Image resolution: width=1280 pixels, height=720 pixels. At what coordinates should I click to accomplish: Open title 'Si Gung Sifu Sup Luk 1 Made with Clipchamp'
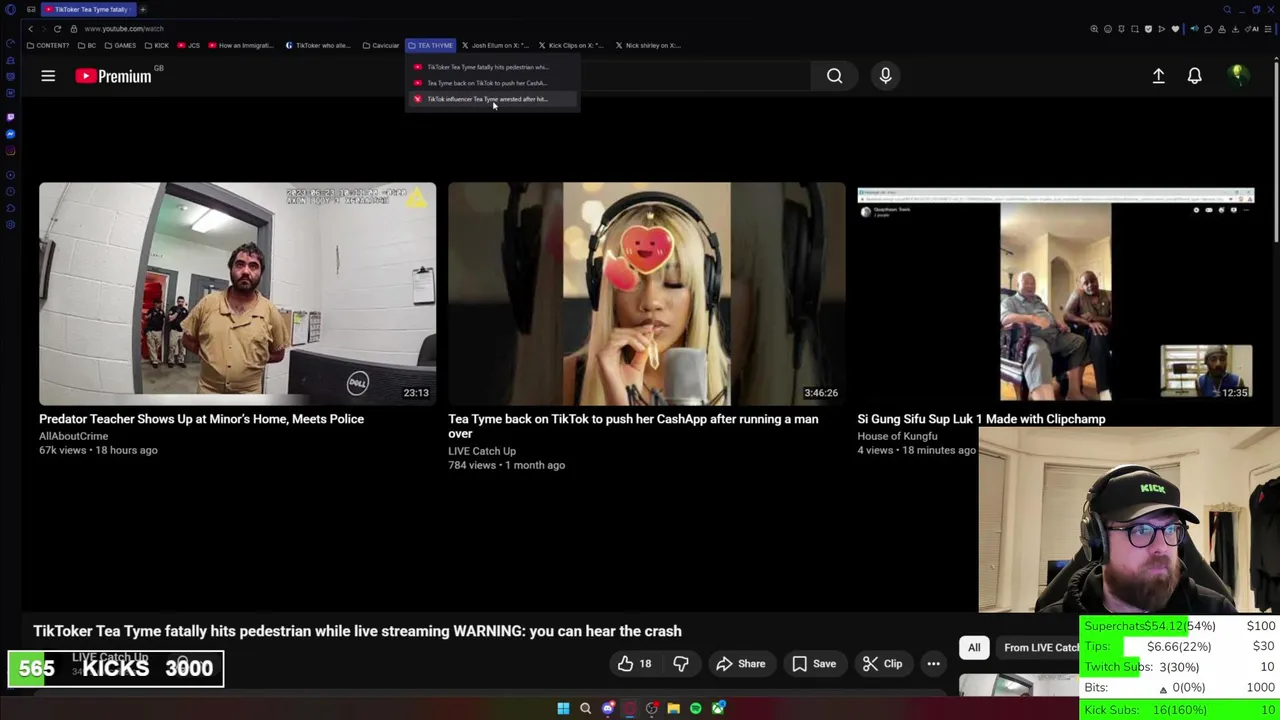pos(981,419)
